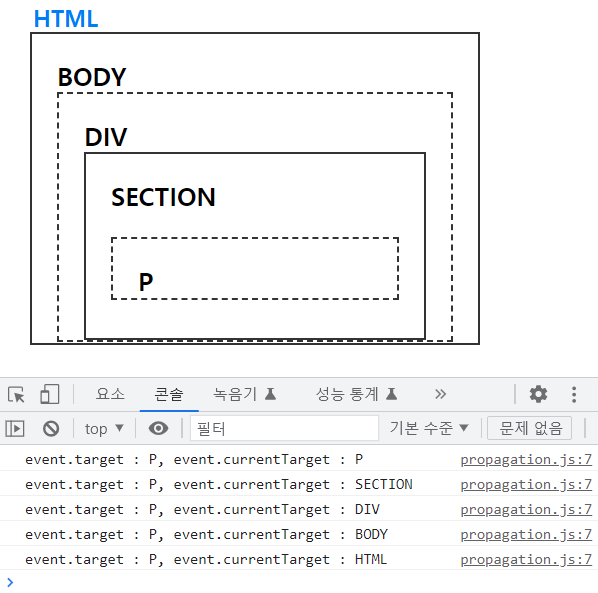The image size is (598, 593).
Task: Click the 문제 없음 button
Action: click(529, 428)
